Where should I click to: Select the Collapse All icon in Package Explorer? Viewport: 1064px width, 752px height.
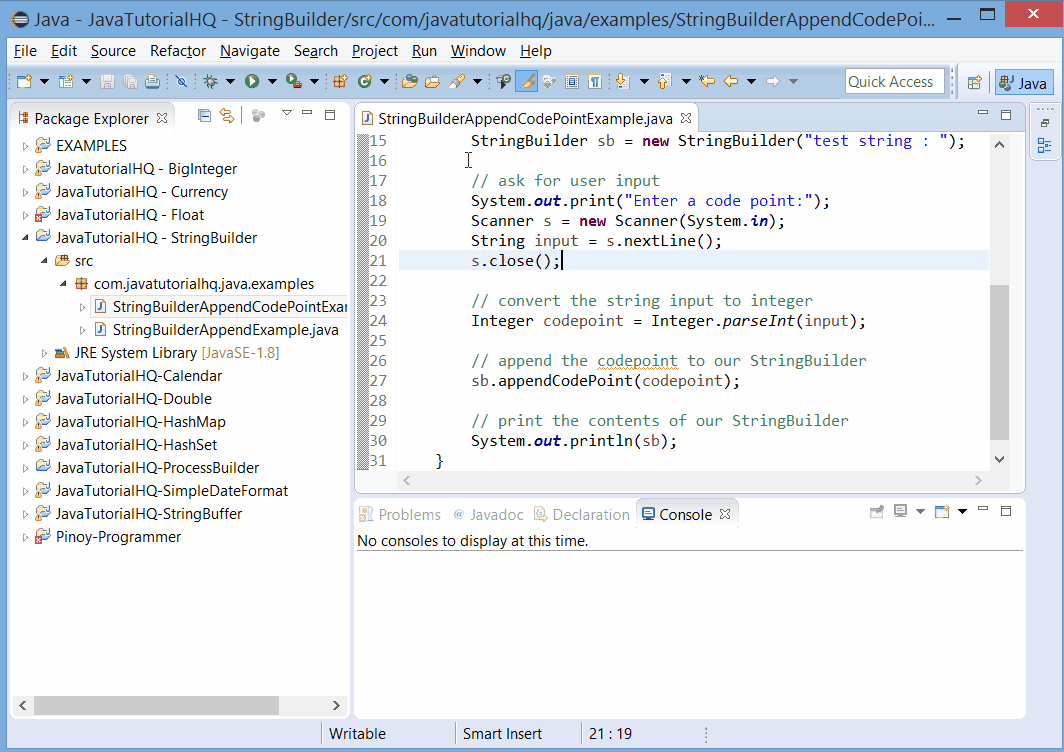(205, 115)
